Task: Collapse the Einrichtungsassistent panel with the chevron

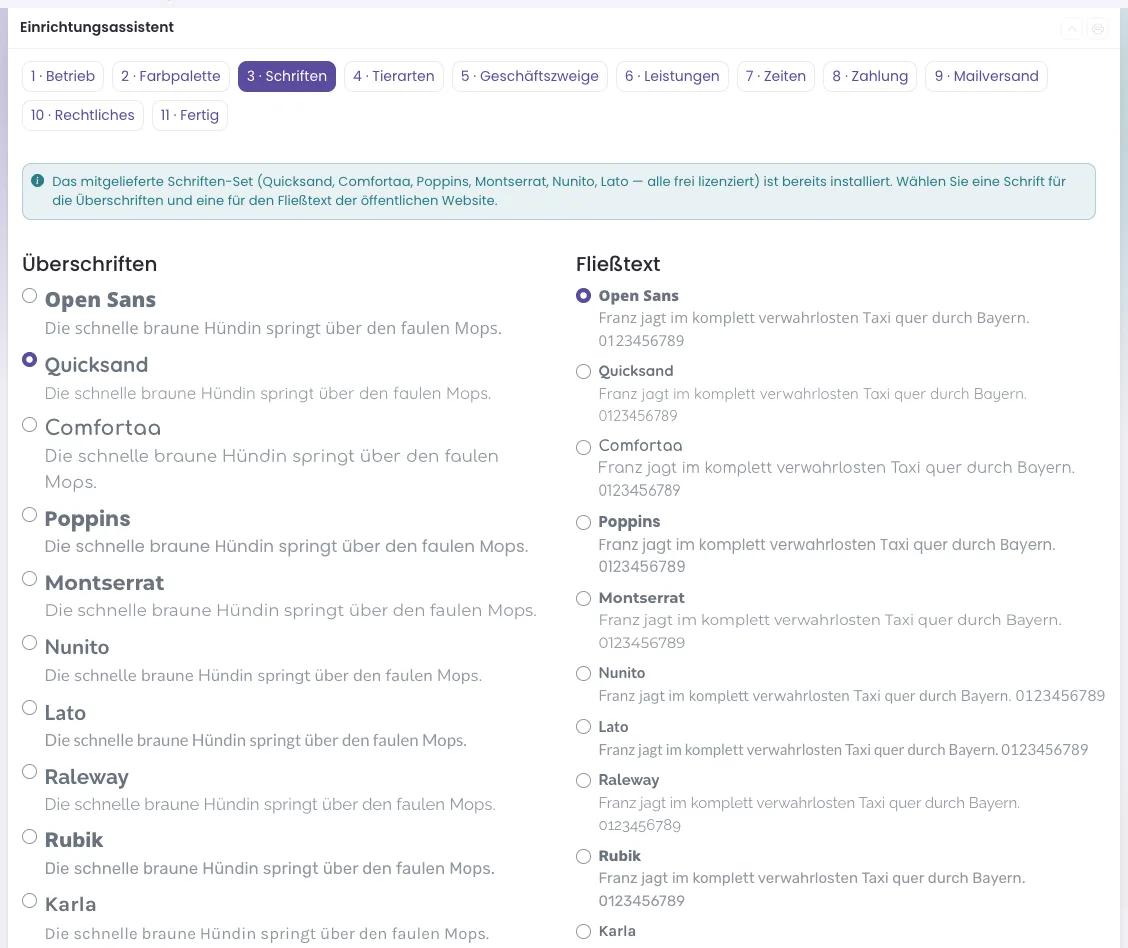Action: coord(1072,29)
